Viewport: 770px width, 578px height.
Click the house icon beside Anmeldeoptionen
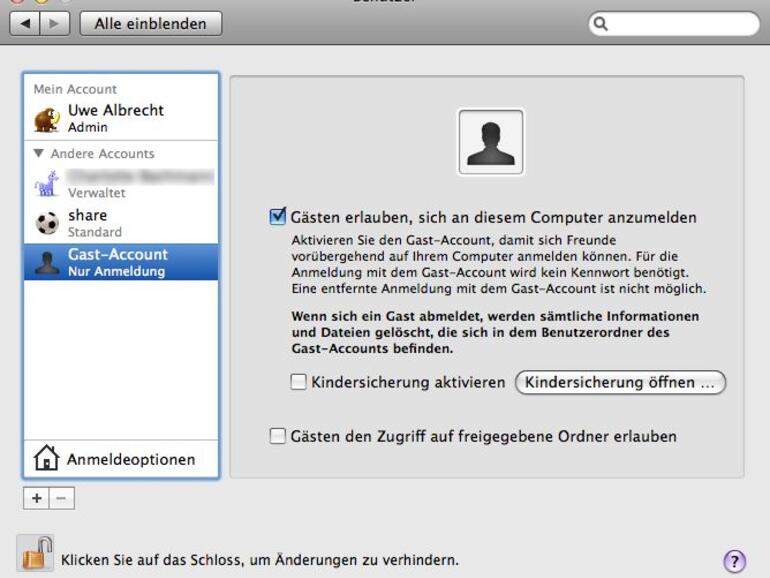[46, 458]
